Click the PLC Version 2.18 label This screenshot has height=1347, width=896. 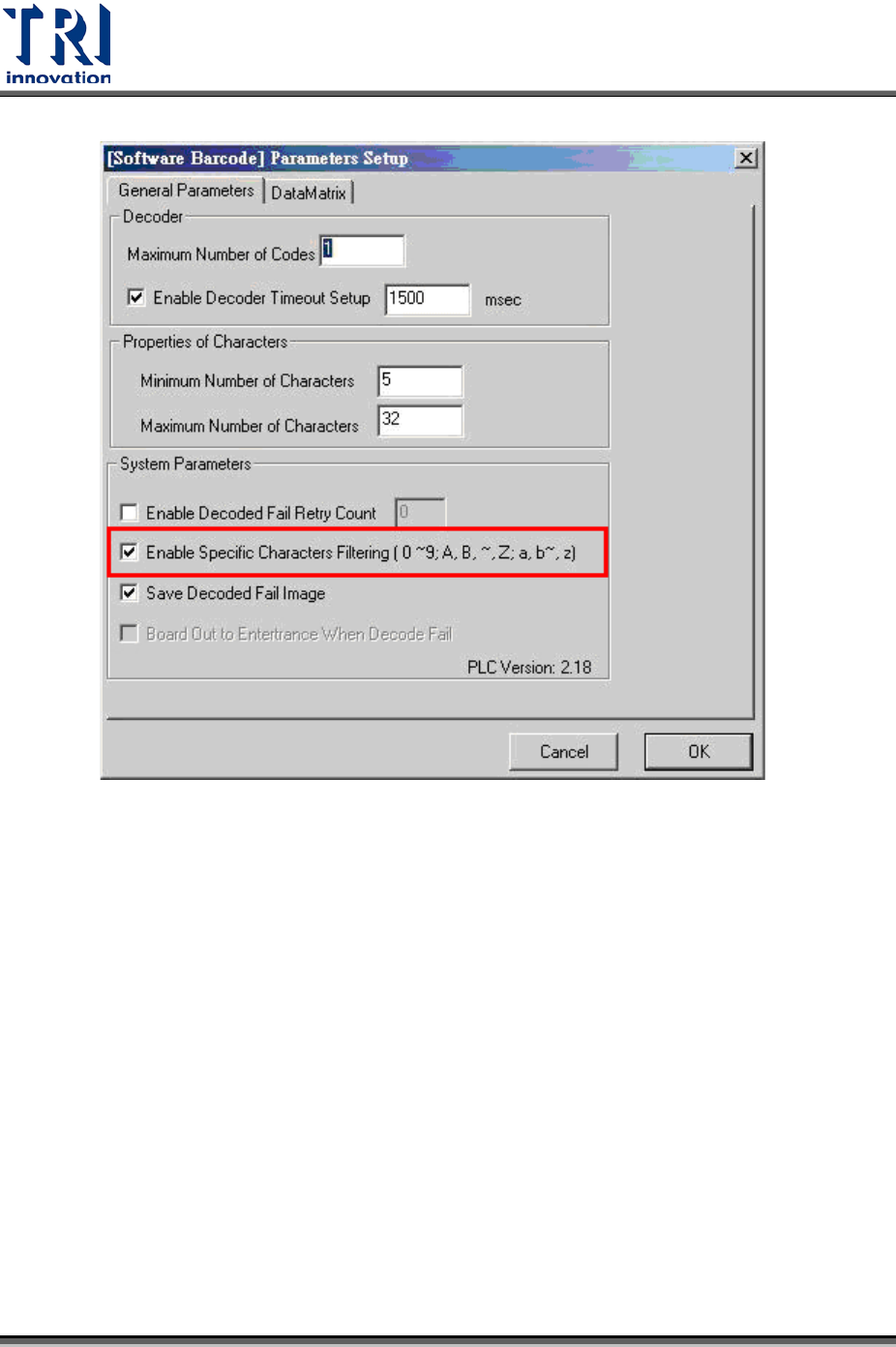click(x=529, y=667)
